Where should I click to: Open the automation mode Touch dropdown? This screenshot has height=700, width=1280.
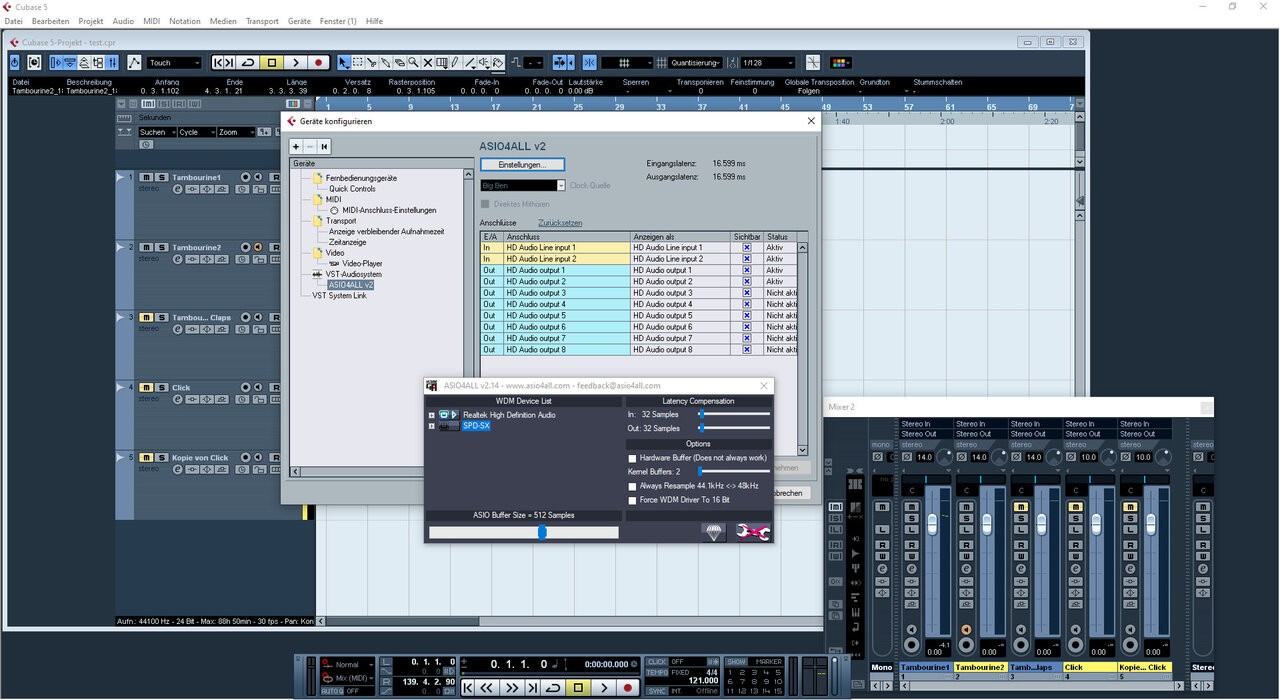tap(174, 62)
